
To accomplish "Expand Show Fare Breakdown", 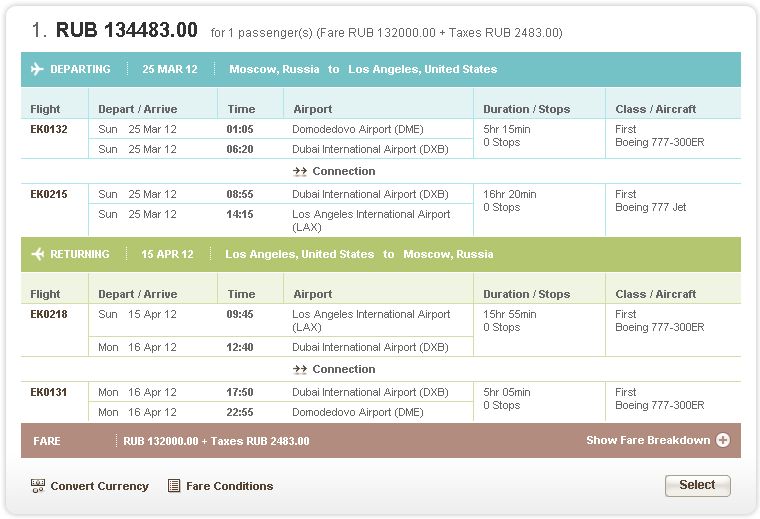I will 648,440.
